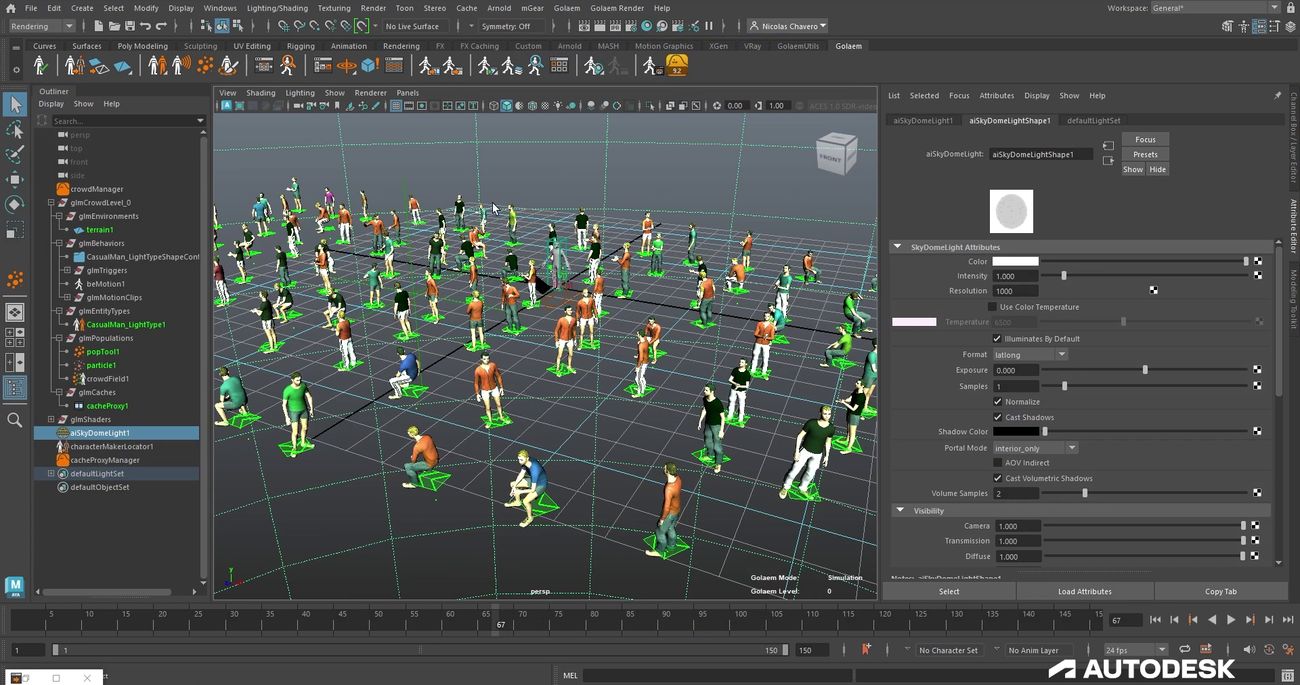Click the Golaem population tool shelf icon with orange dots

205,66
